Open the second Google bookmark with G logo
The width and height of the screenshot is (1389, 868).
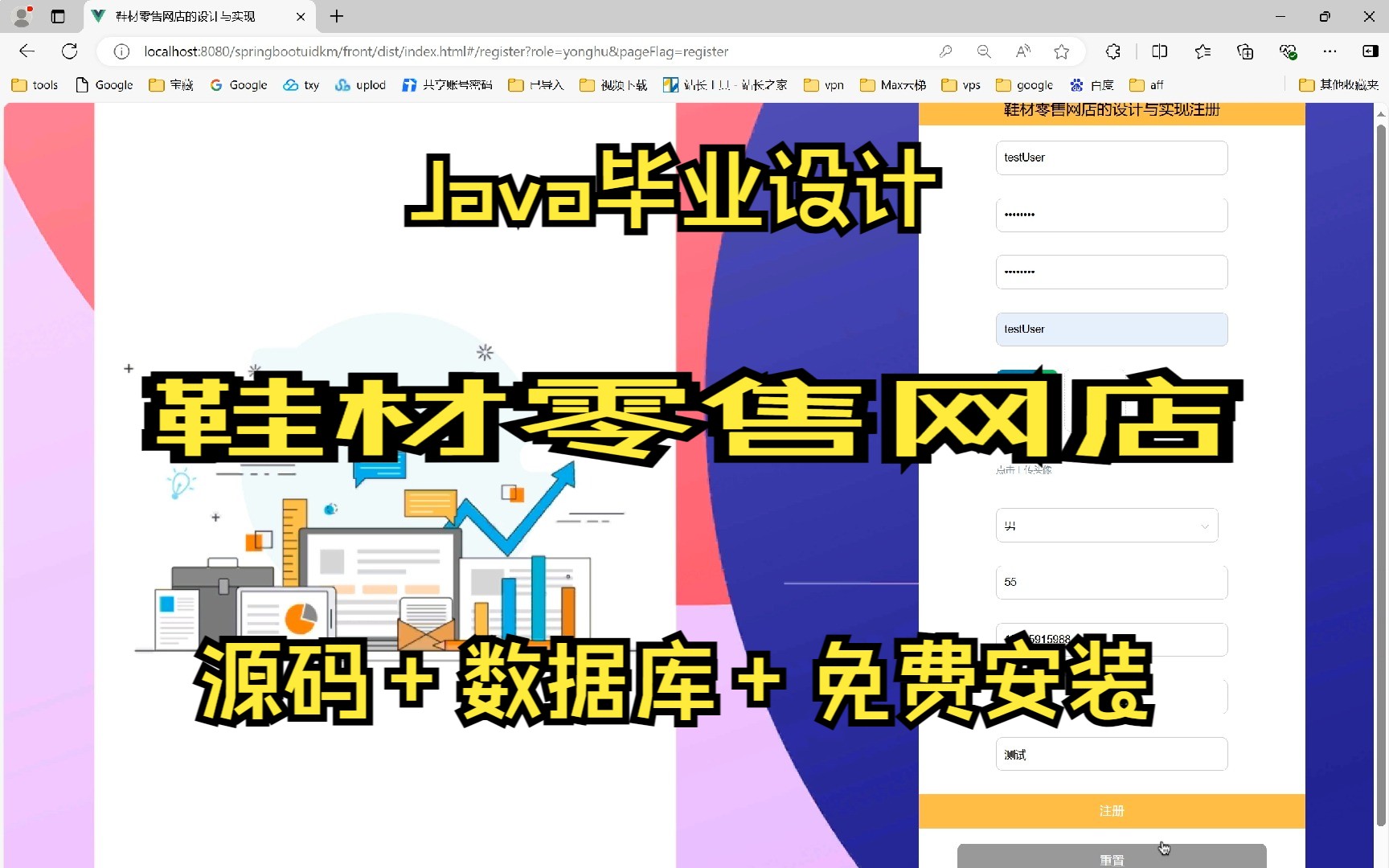(x=239, y=85)
